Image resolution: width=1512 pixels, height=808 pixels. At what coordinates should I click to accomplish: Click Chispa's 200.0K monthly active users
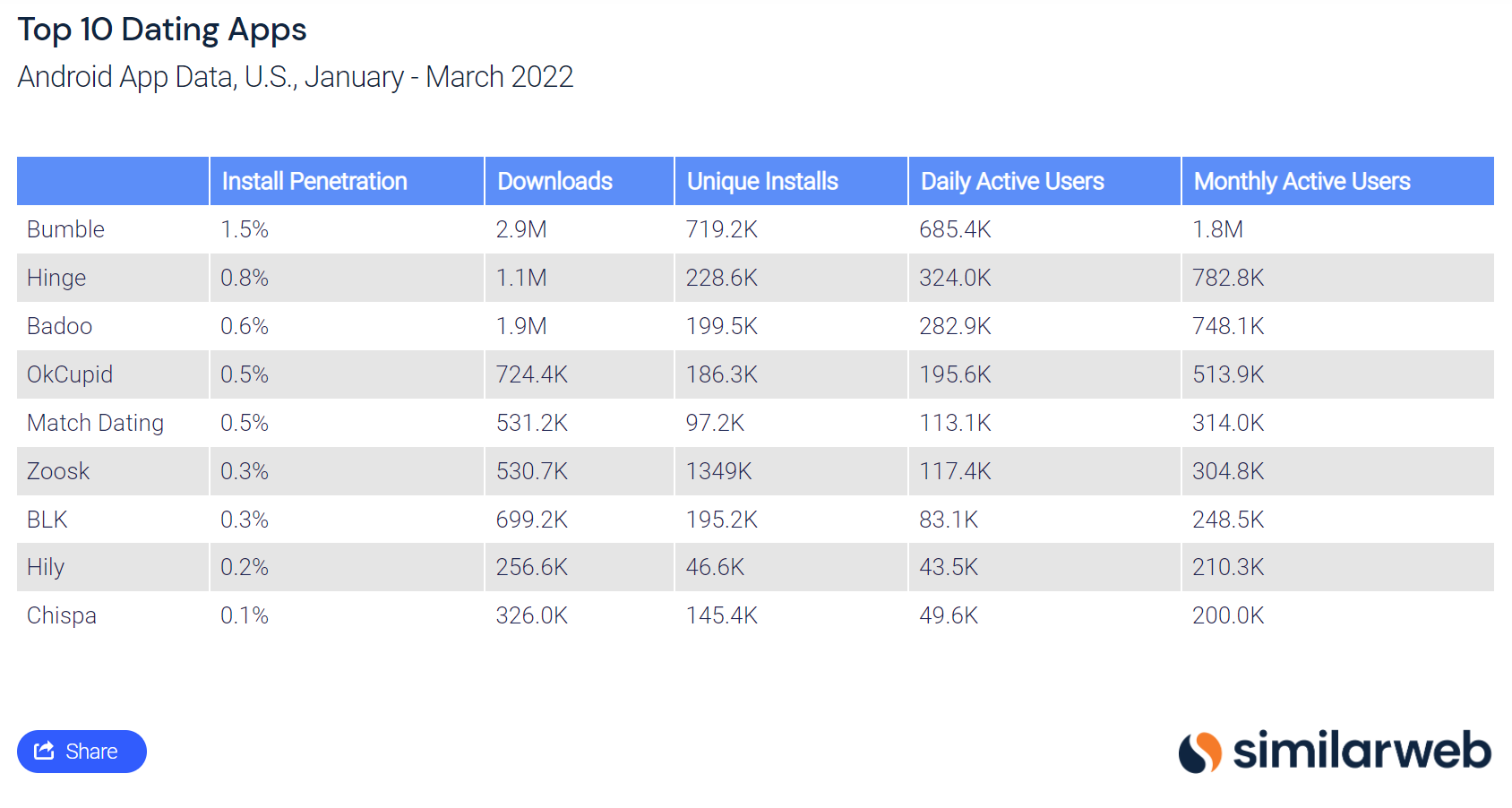(1228, 615)
